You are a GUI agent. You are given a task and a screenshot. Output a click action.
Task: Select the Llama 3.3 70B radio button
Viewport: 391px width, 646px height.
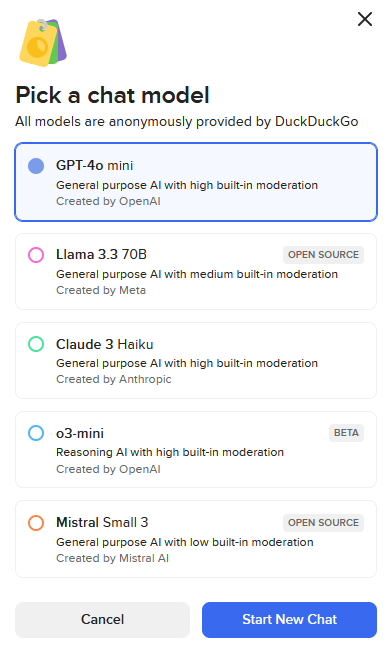pyautogui.click(x=36, y=255)
